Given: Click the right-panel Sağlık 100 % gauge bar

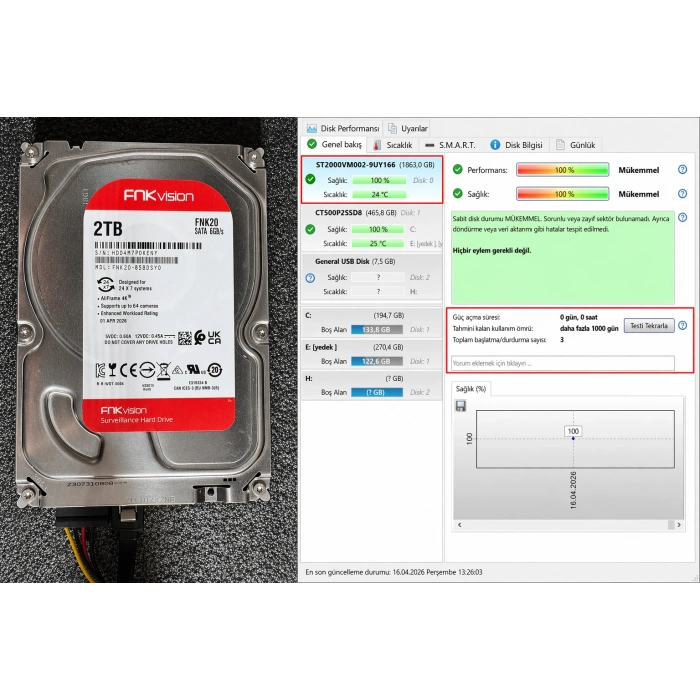Looking at the screenshot, I should 562,194.
